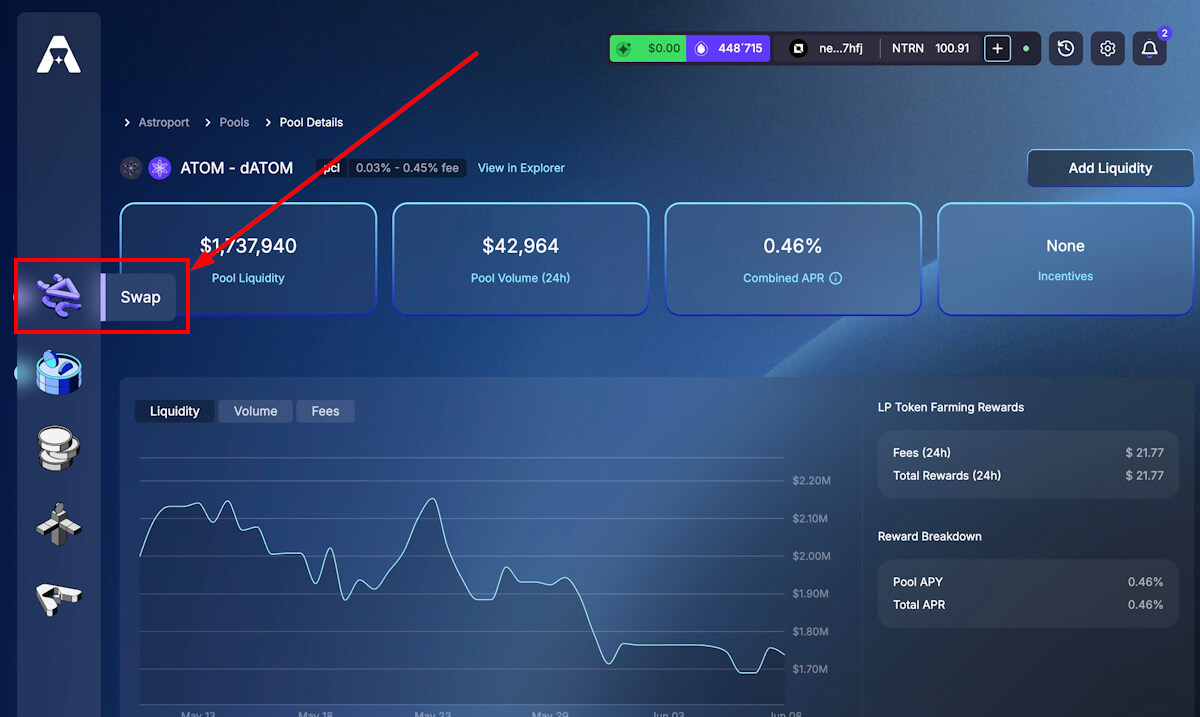Open transaction history clock icon
The image size is (1200, 717).
pyautogui.click(x=1066, y=48)
